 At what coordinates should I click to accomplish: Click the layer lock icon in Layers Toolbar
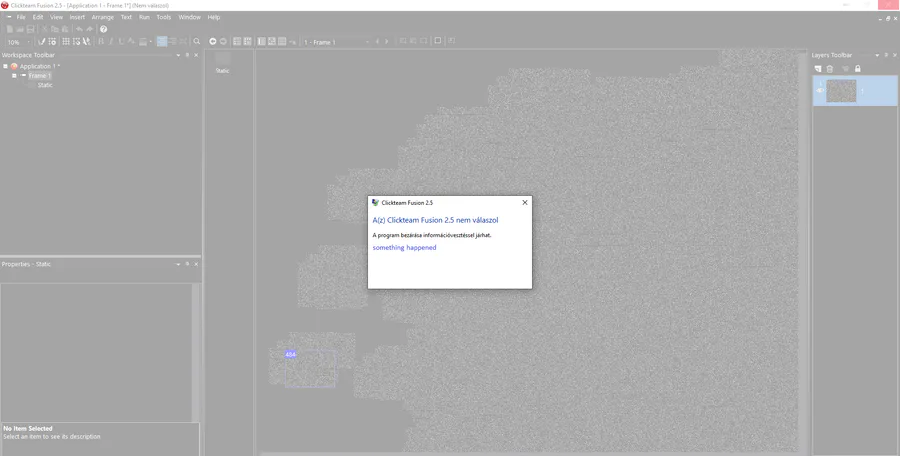(858, 68)
